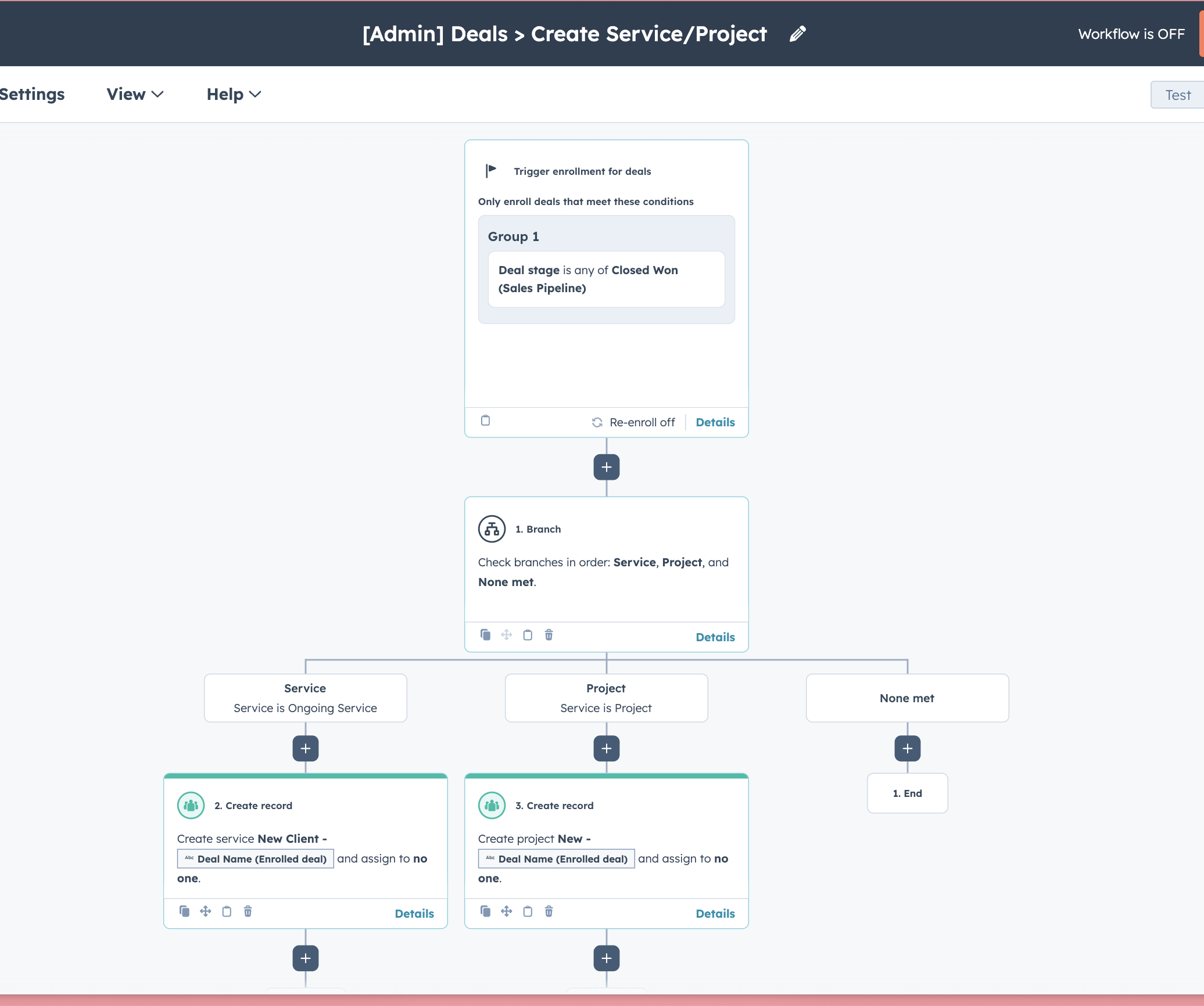Image resolution: width=1204 pixels, height=1006 pixels.
Task: Expand the View dropdown menu
Action: [x=135, y=94]
